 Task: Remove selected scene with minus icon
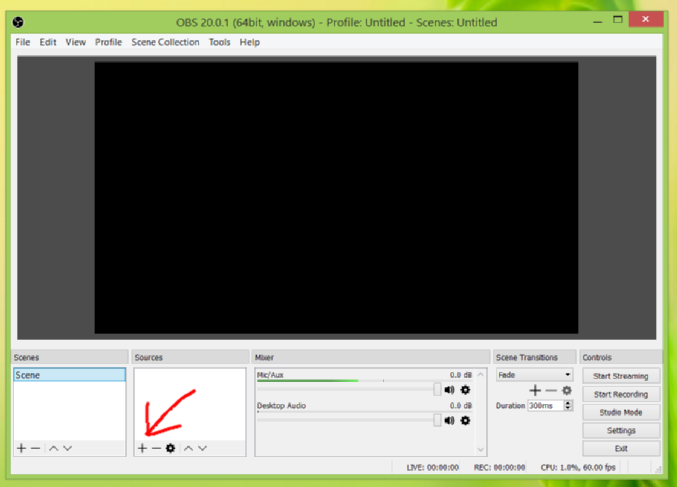36,448
